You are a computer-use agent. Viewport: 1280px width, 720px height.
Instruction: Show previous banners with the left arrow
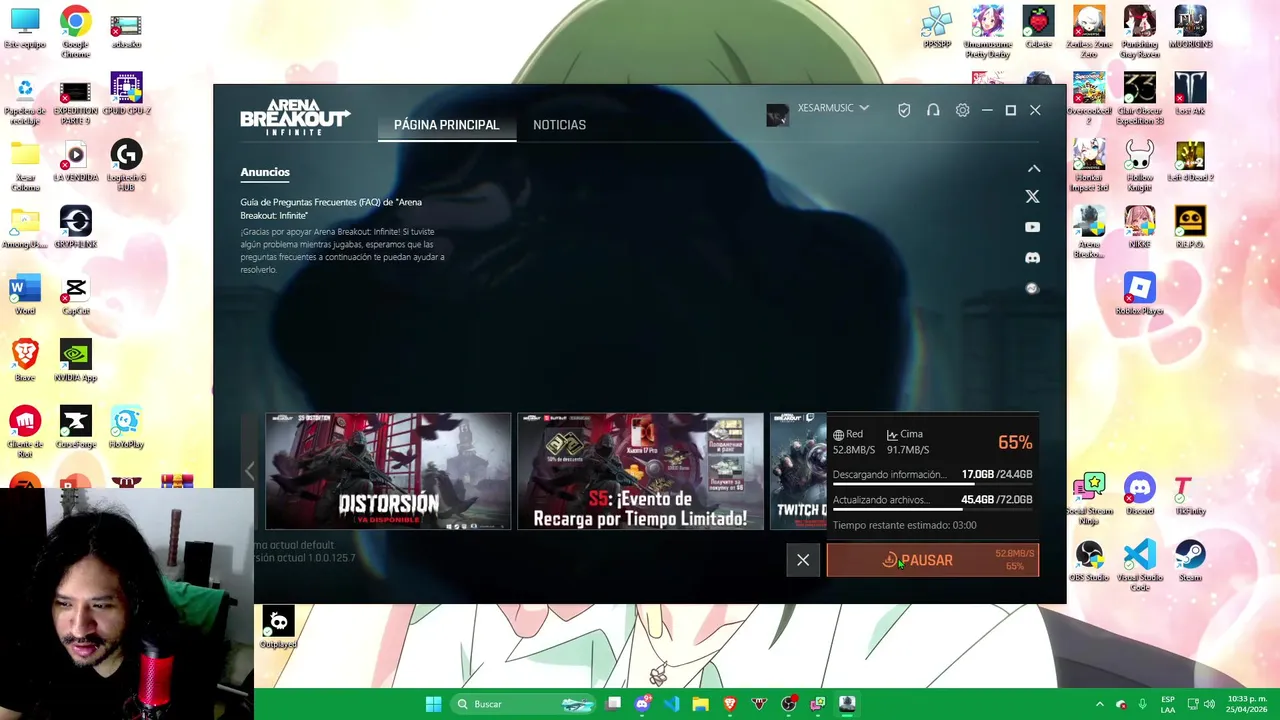click(250, 471)
